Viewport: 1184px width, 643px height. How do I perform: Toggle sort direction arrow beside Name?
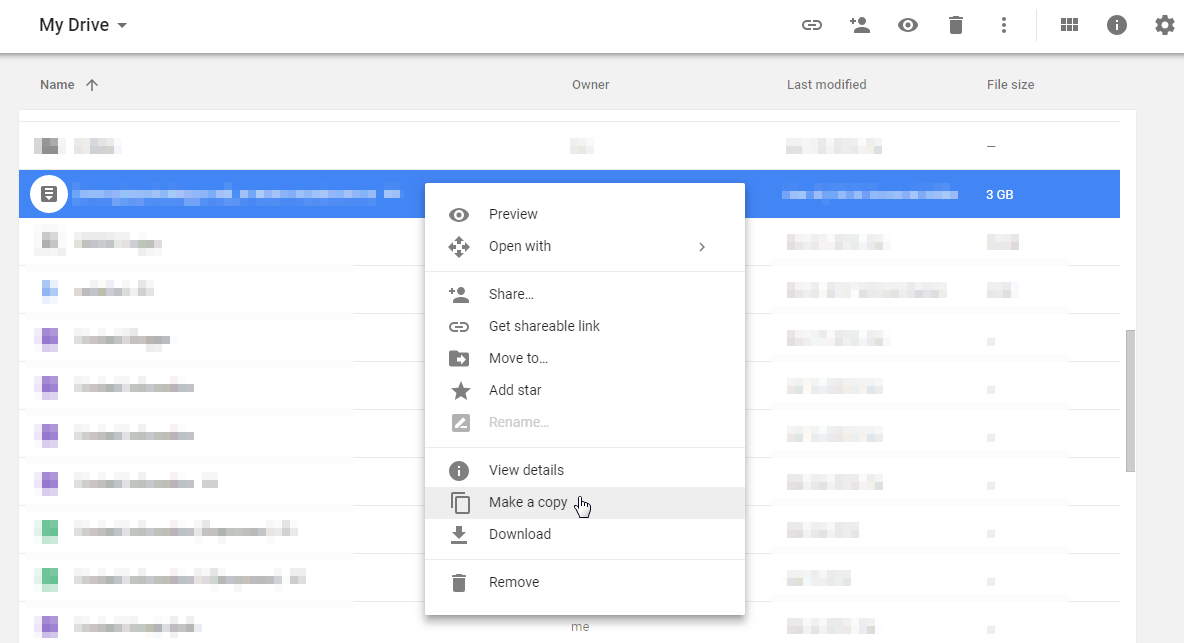(92, 85)
